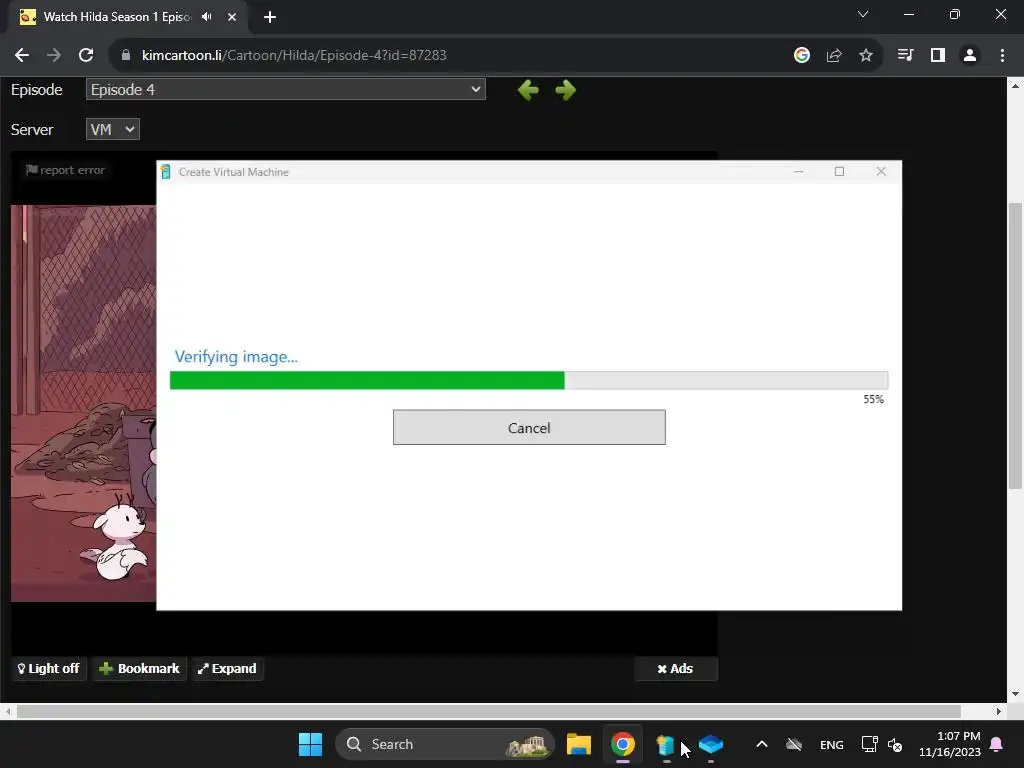Open Chrome tab search chevron
Image resolution: width=1024 pixels, height=768 pixels.
863,14
